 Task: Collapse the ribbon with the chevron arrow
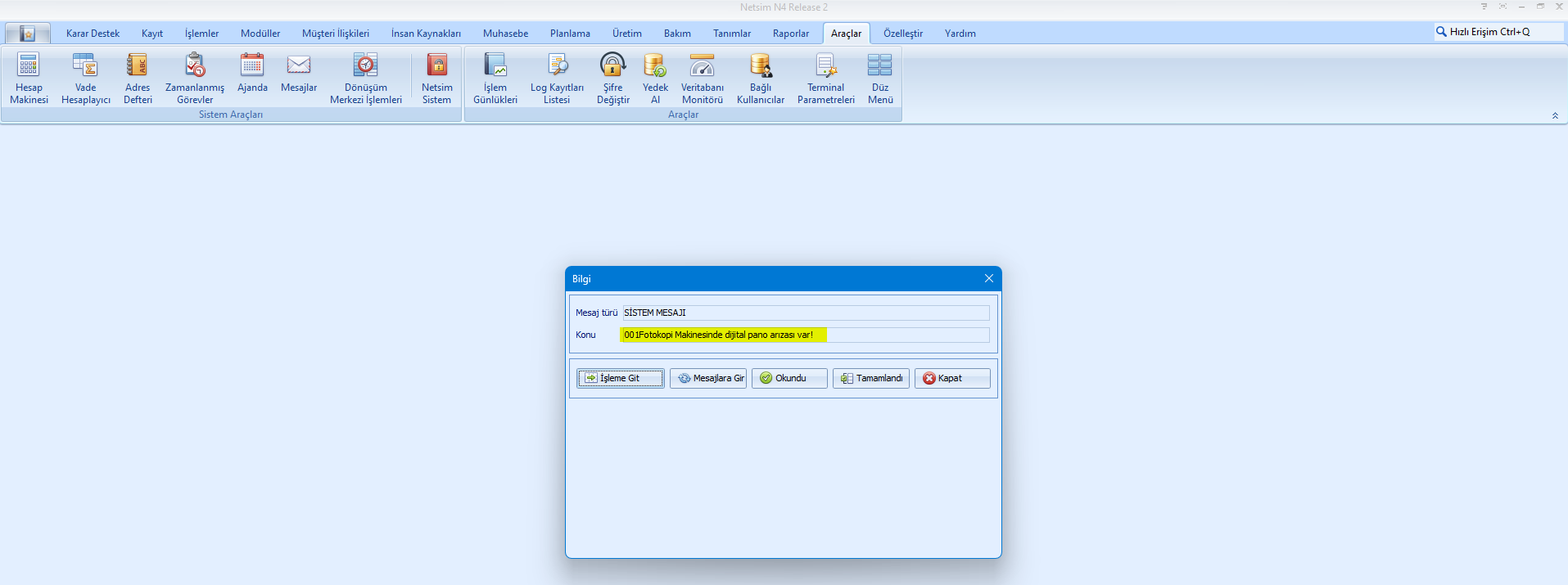[x=1555, y=115]
